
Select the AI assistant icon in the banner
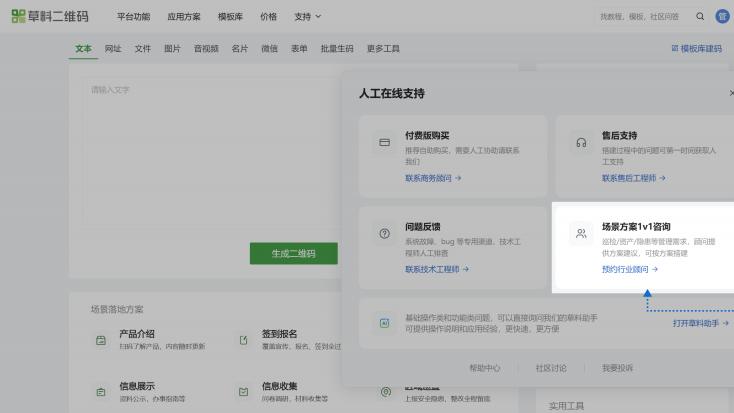tap(384, 323)
